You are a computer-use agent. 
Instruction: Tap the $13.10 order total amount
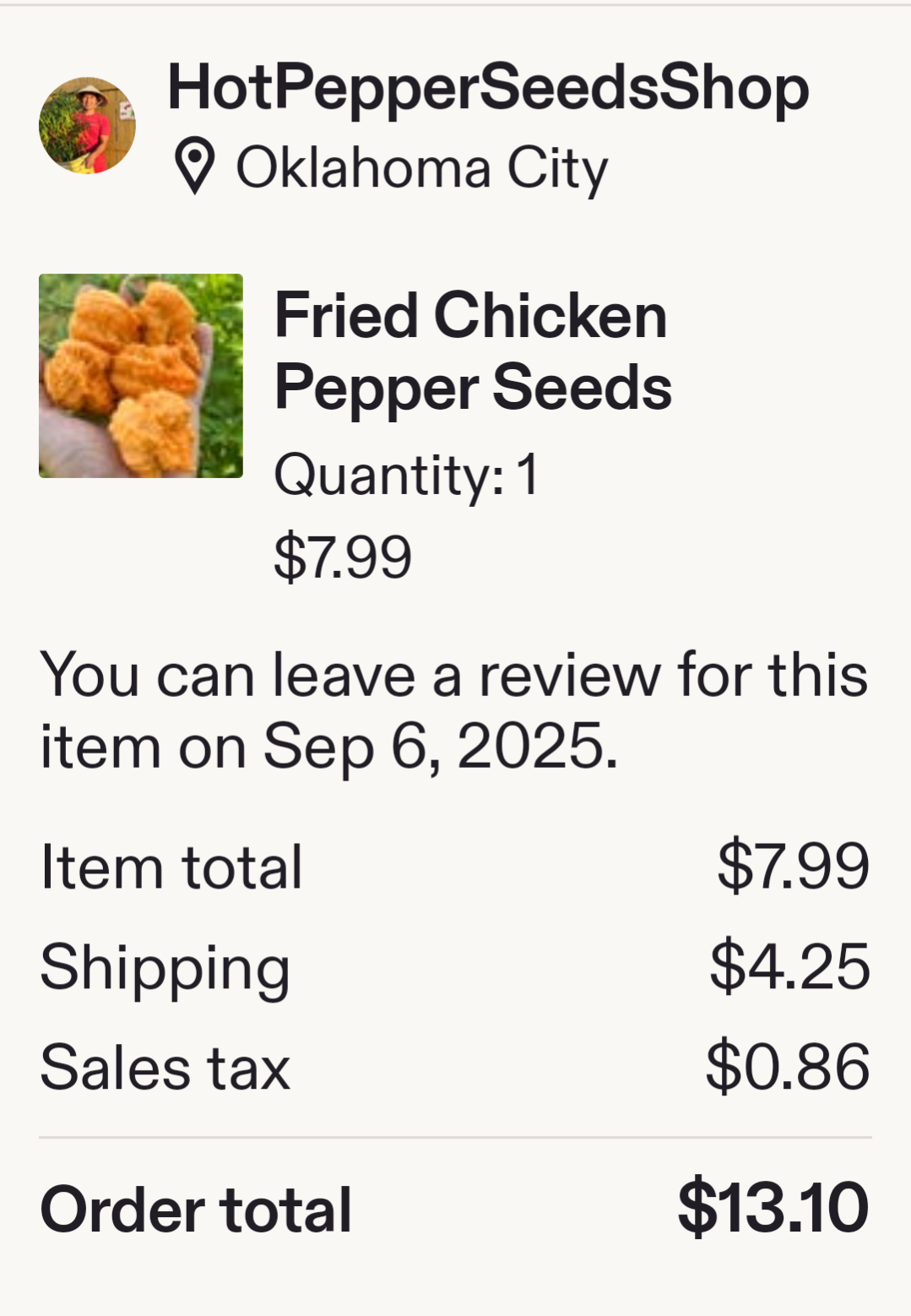[773, 1208]
